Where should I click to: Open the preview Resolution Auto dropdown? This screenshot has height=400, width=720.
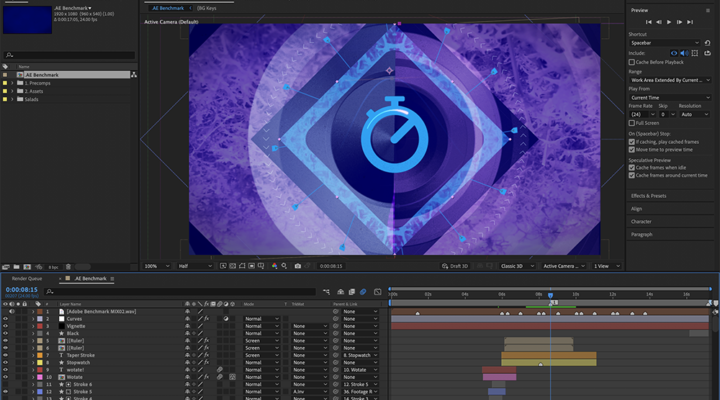click(x=694, y=114)
